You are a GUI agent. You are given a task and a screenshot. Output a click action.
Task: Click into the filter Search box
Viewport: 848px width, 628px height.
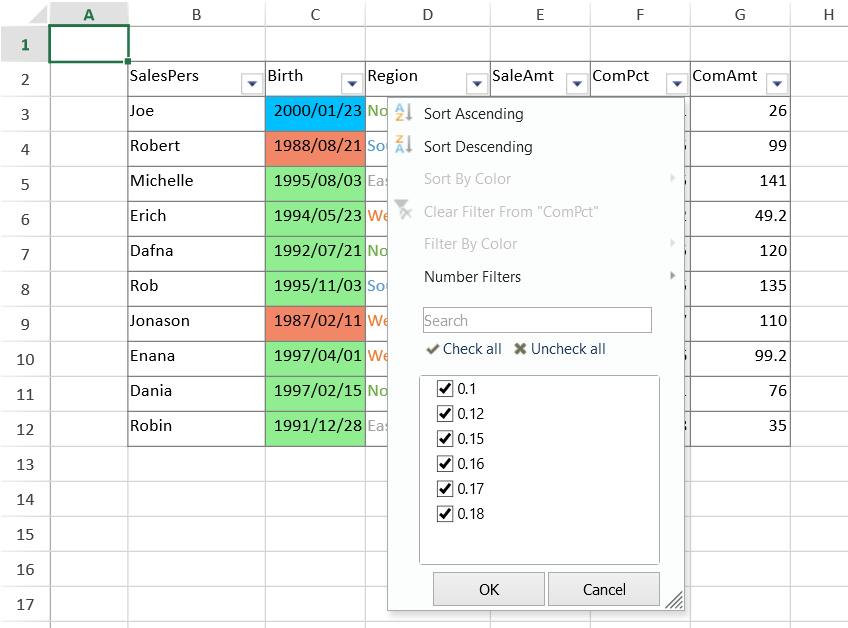[x=537, y=320]
